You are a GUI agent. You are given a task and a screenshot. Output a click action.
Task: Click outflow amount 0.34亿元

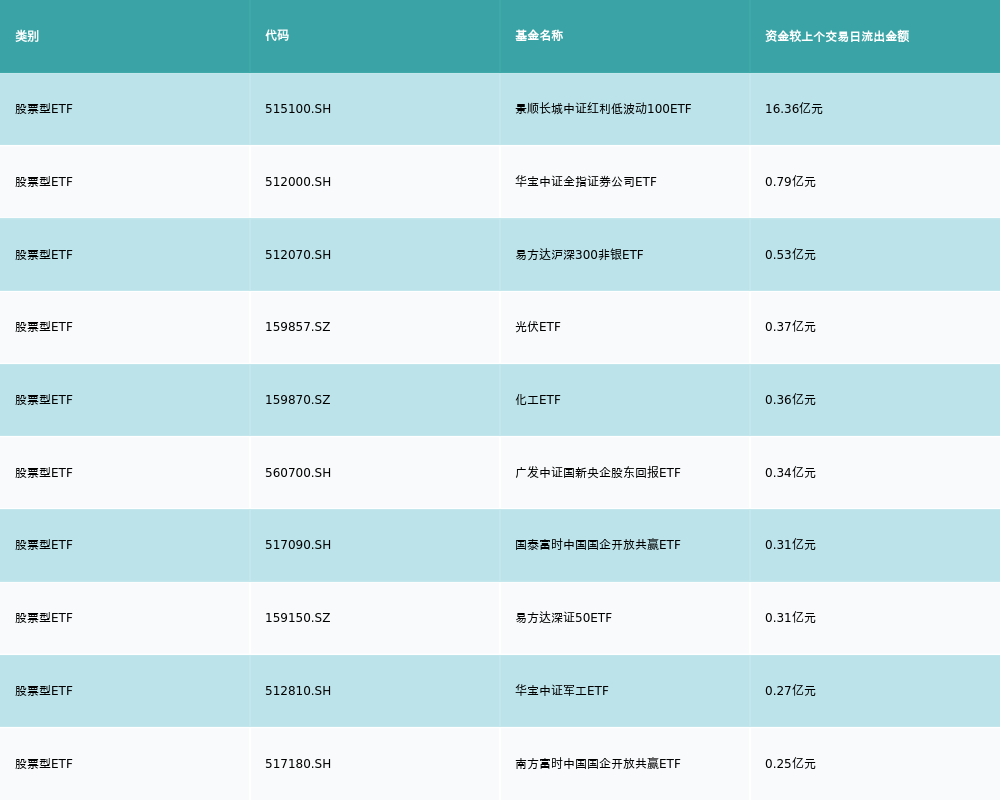[790, 473]
